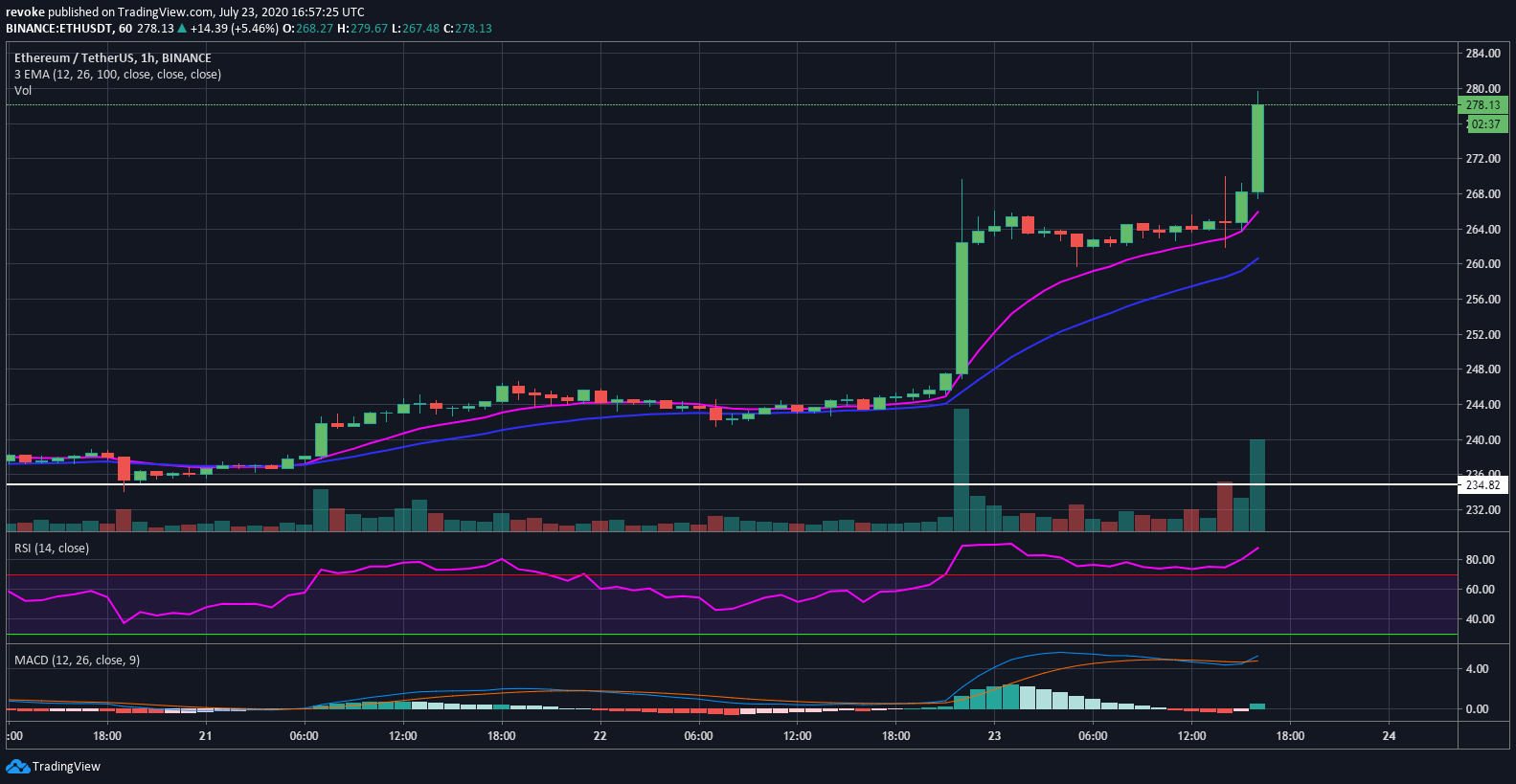Click the 24 date label on time axis

pos(1389,735)
